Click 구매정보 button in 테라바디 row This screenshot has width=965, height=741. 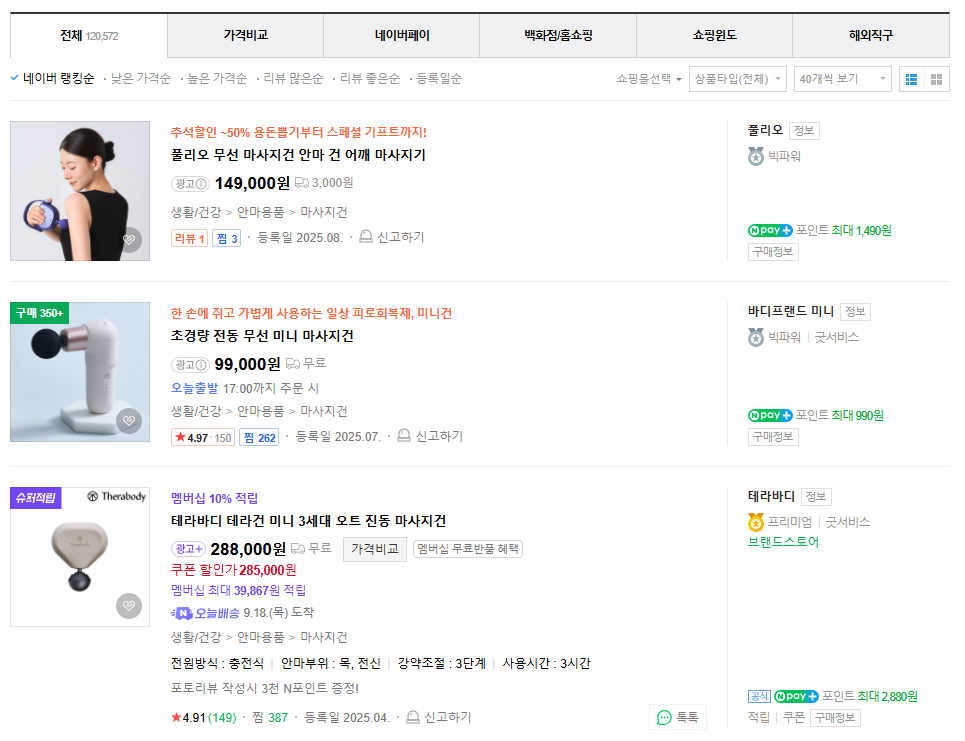tap(835, 718)
